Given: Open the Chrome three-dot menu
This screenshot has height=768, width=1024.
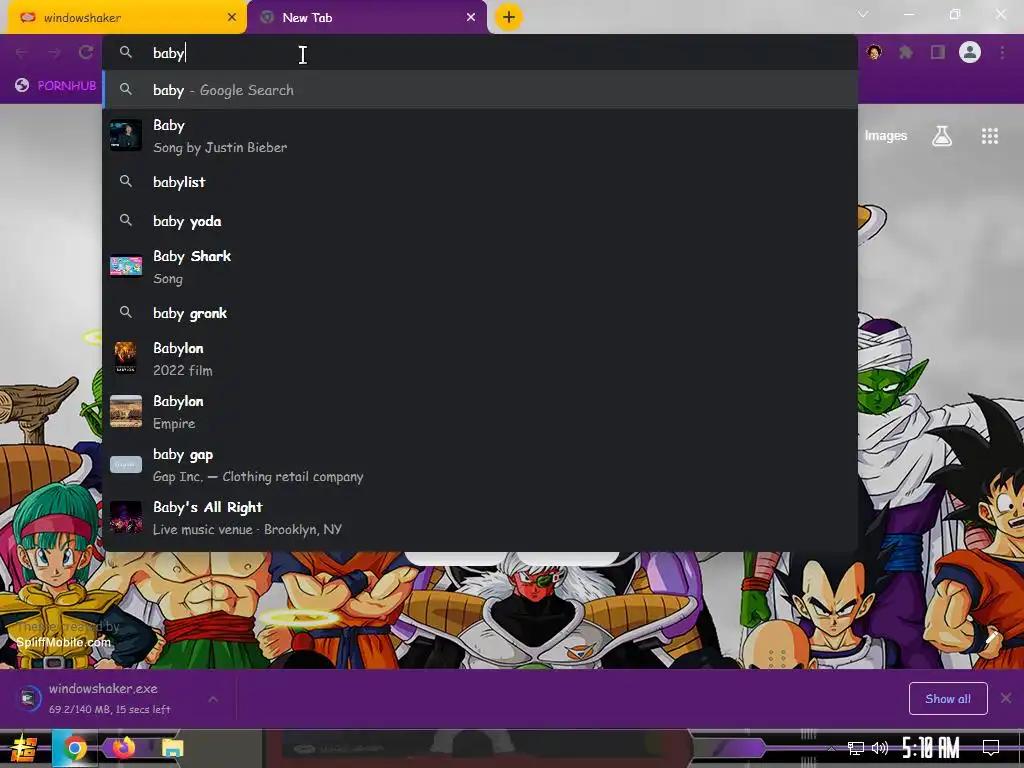Looking at the screenshot, I should point(1002,52).
